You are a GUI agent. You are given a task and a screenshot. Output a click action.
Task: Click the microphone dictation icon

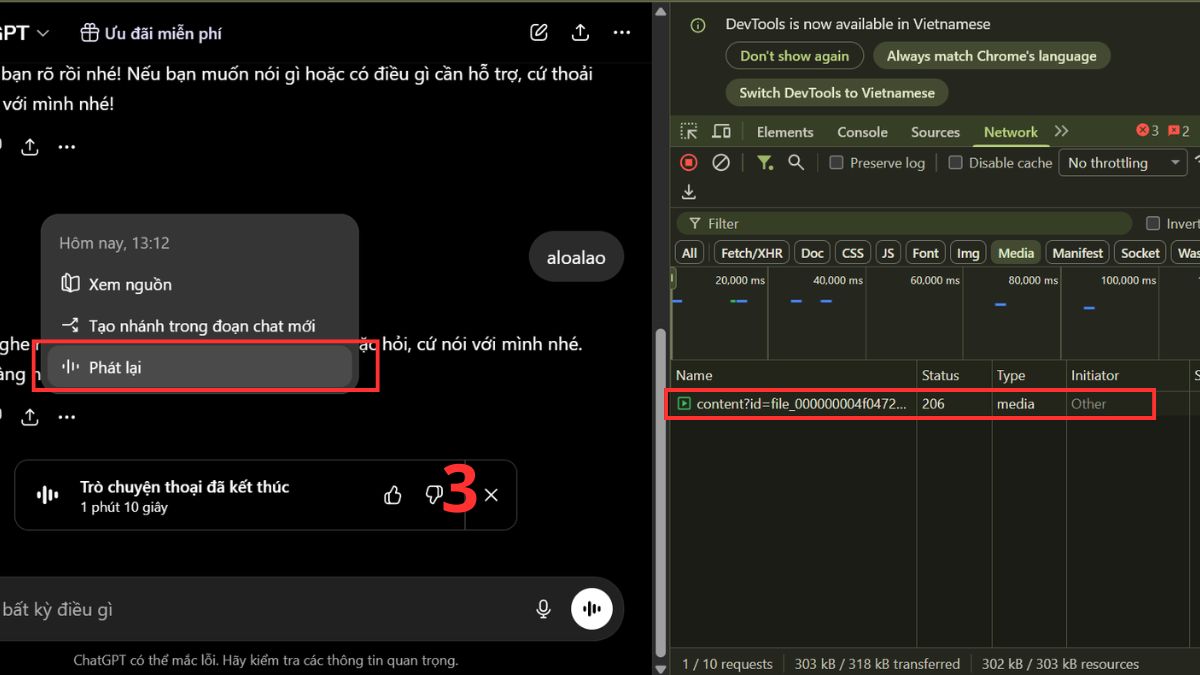click(x=543, y=609)
